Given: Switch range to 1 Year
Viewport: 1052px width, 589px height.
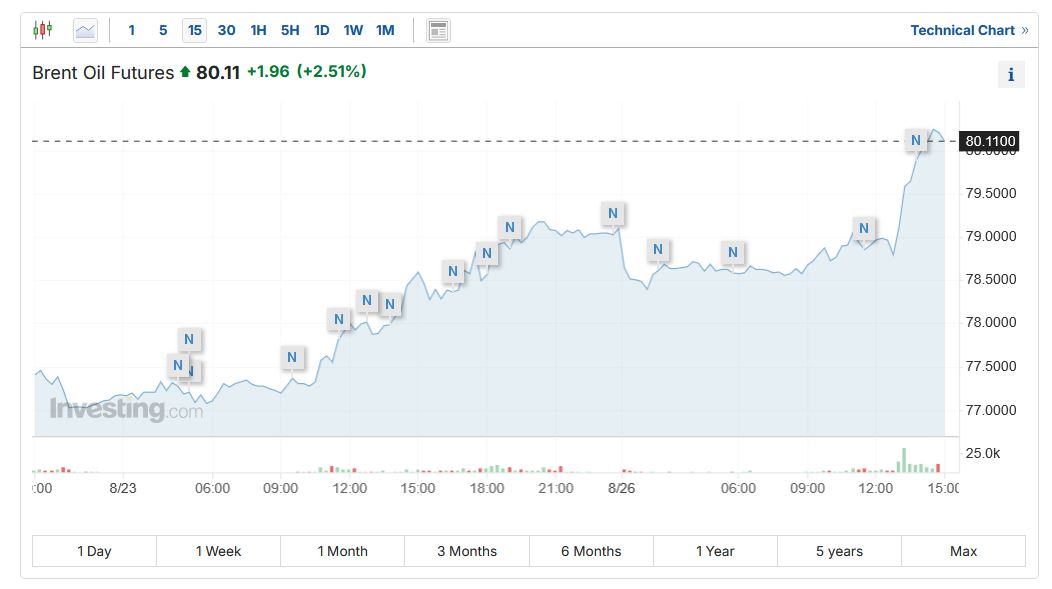Looking at the screenshot, I should coord(714,551).
